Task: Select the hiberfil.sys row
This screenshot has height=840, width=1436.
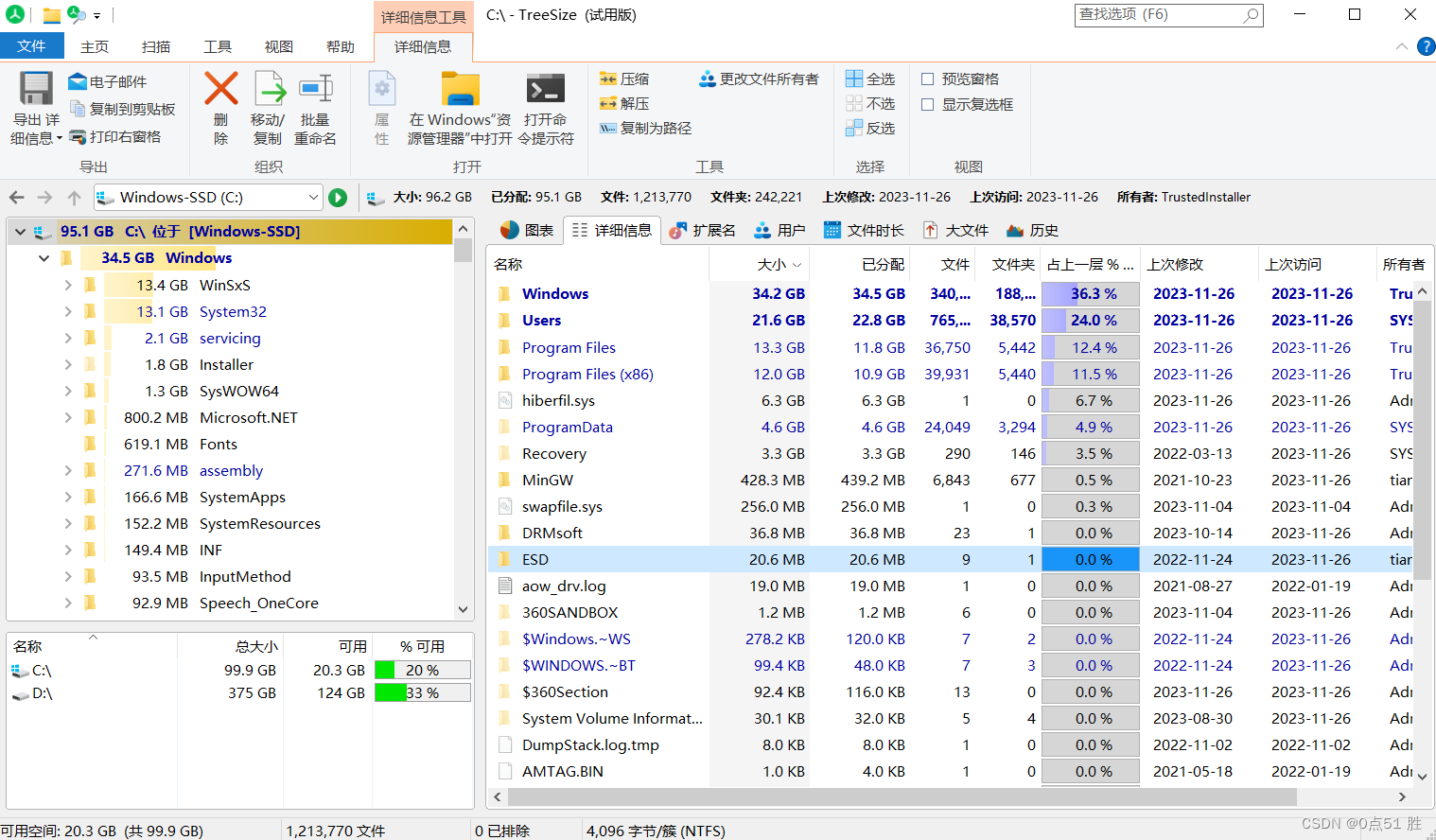Action: 950,401
